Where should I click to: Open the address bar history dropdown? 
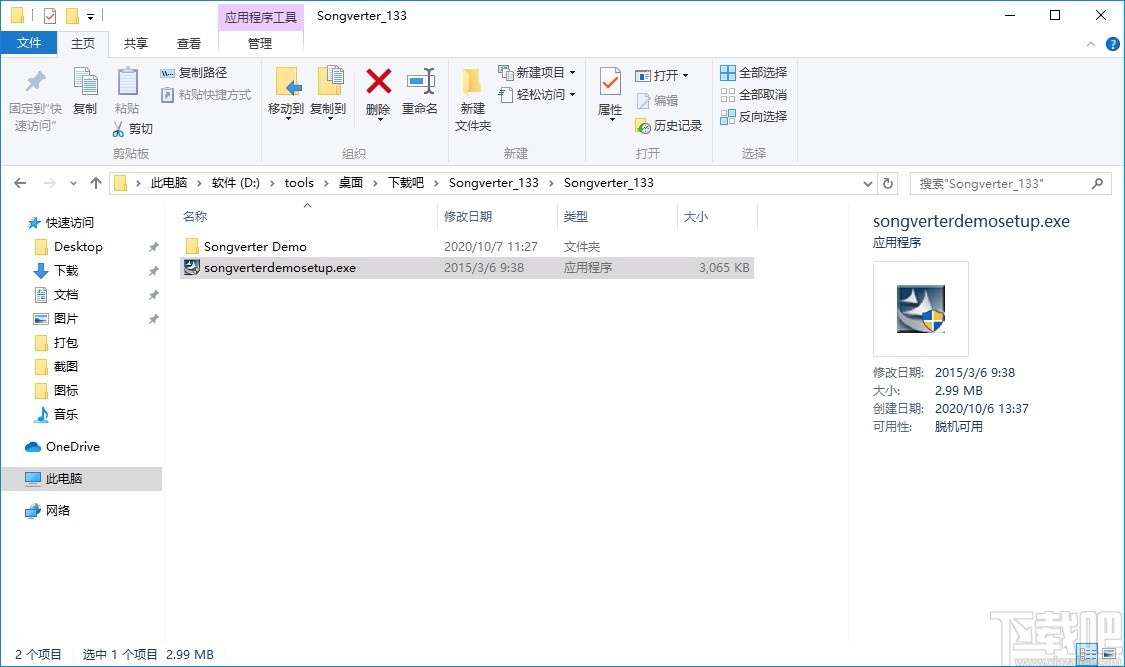[x=868, y=183]
